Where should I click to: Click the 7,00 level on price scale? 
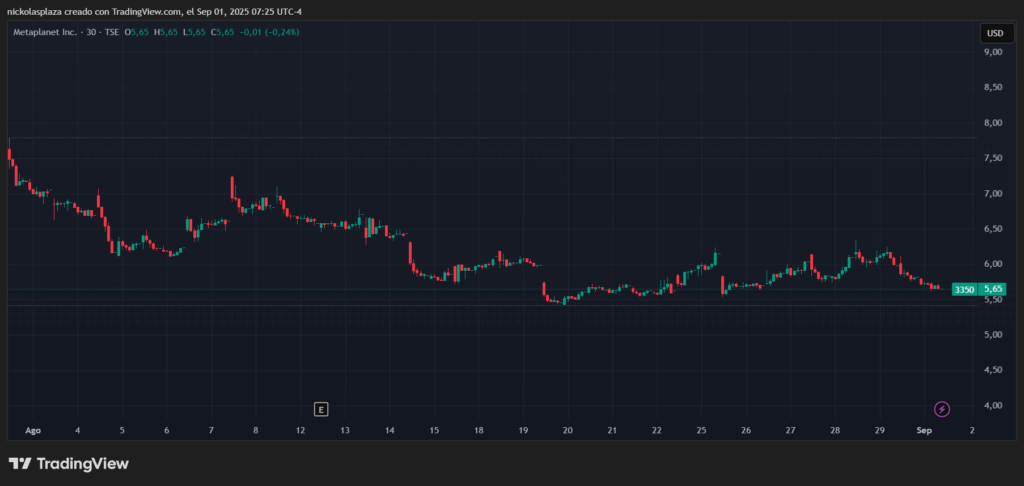(x=993, y=193)
